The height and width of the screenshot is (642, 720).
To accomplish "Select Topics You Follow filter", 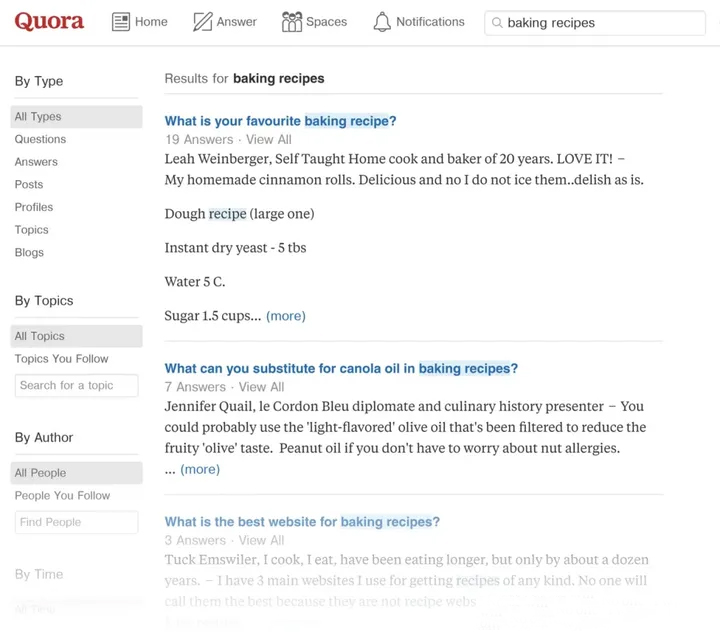I will click(62, 359).
